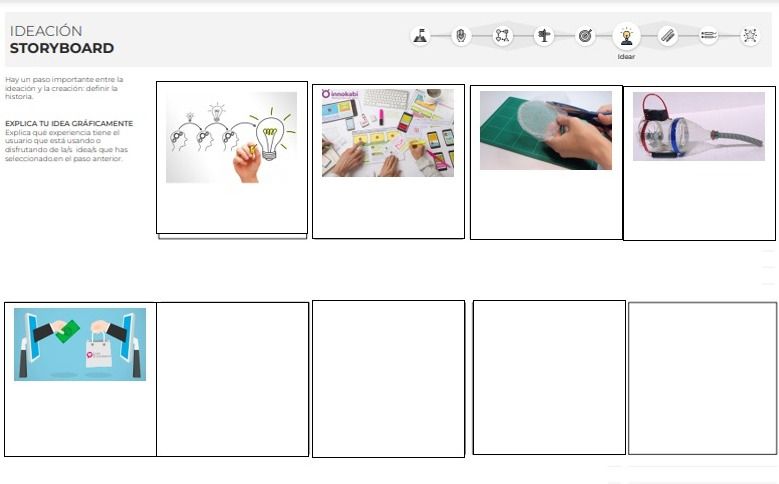Click the STORYBOARD heading

point(62,48)
